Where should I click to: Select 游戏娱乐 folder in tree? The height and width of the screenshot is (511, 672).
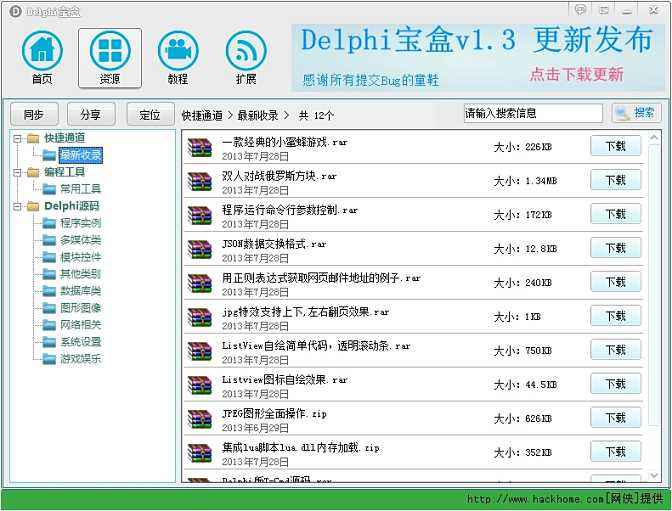pos(81,358)
